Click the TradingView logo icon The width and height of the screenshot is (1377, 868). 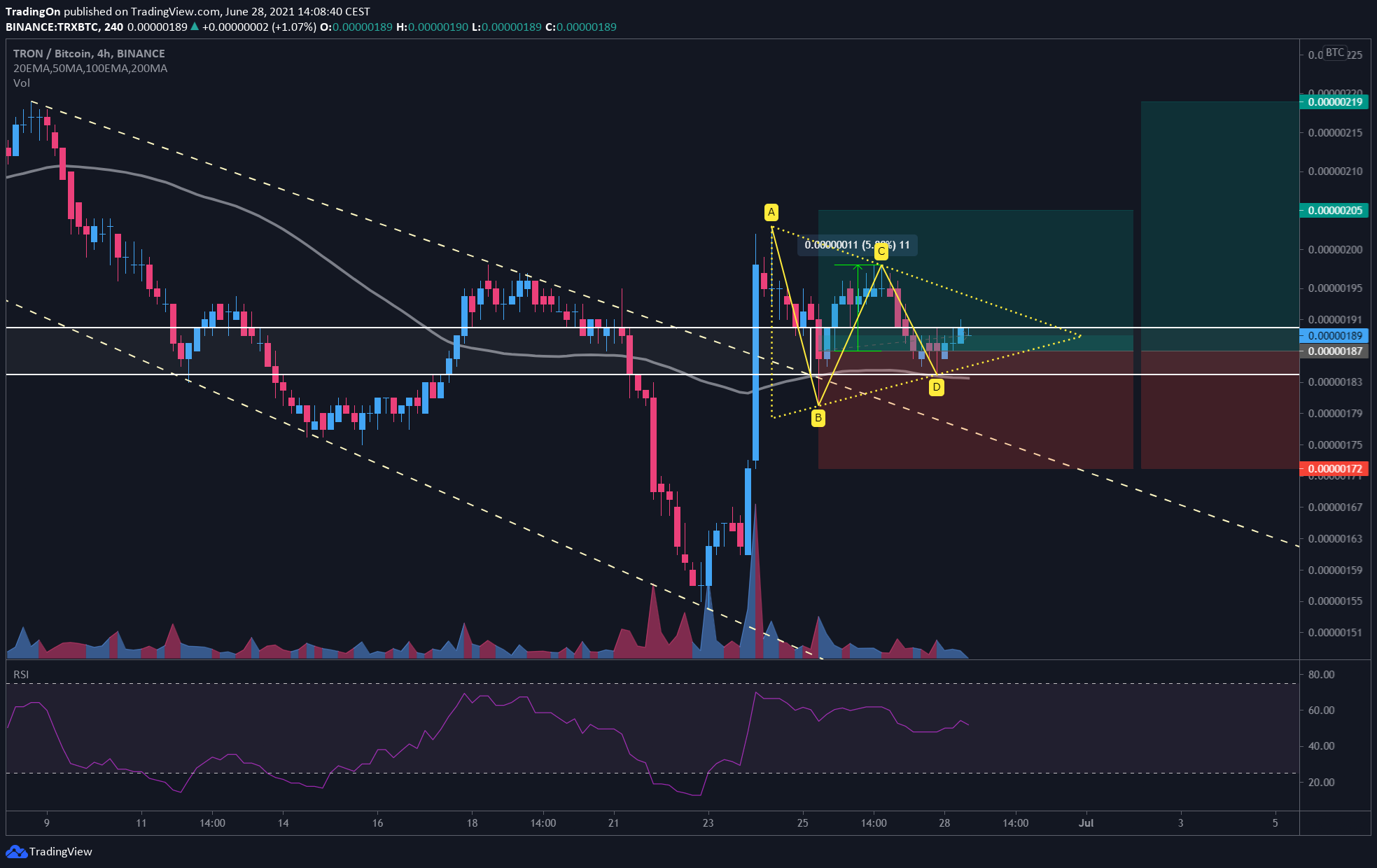[x=16, y=852]
